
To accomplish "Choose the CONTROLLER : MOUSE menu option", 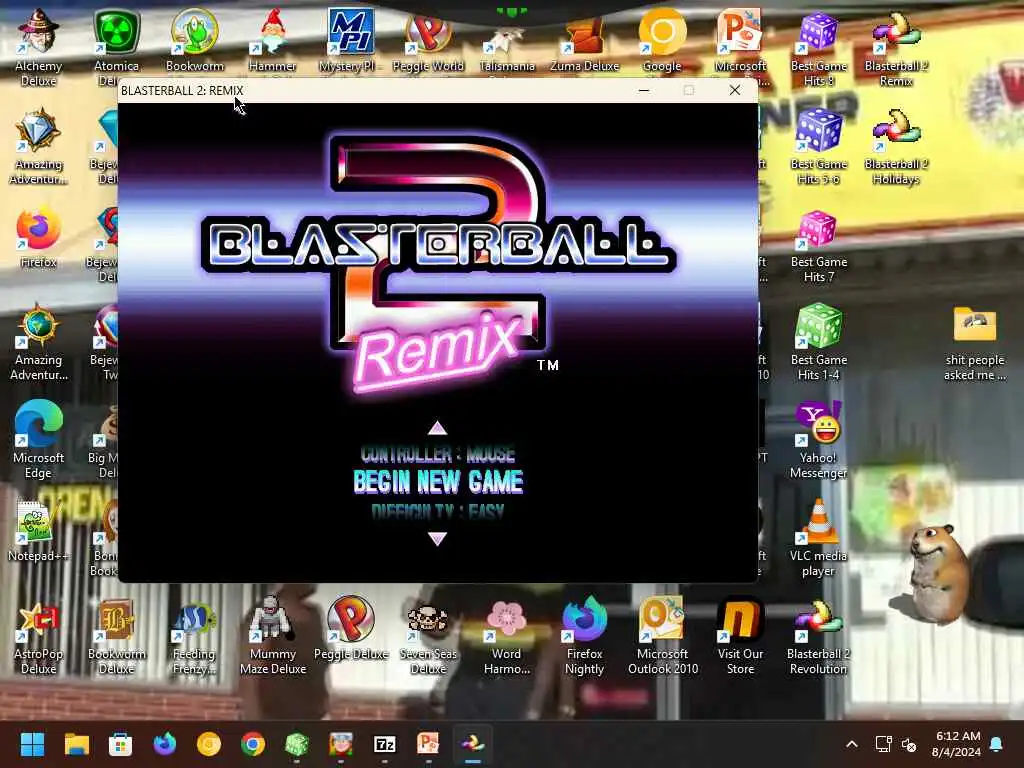I will (438, 455).
